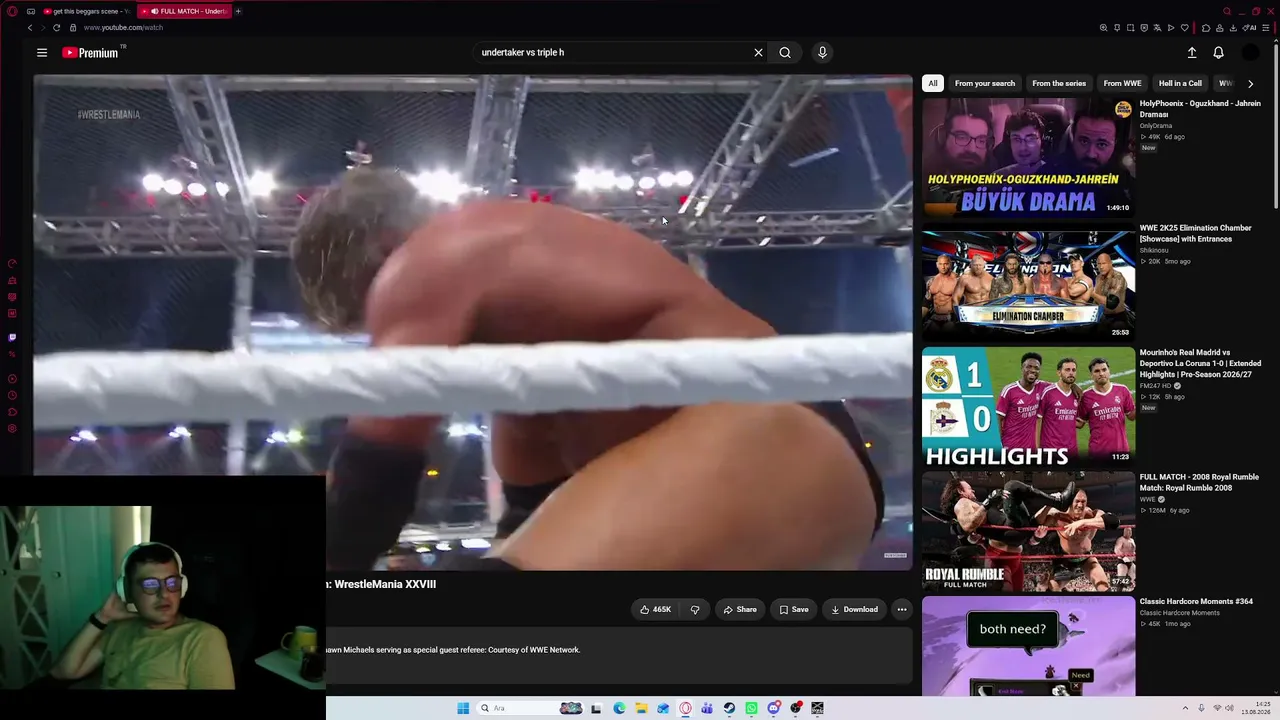
Task: Go to the FM247 HD channel
Action: [1158, 386]
